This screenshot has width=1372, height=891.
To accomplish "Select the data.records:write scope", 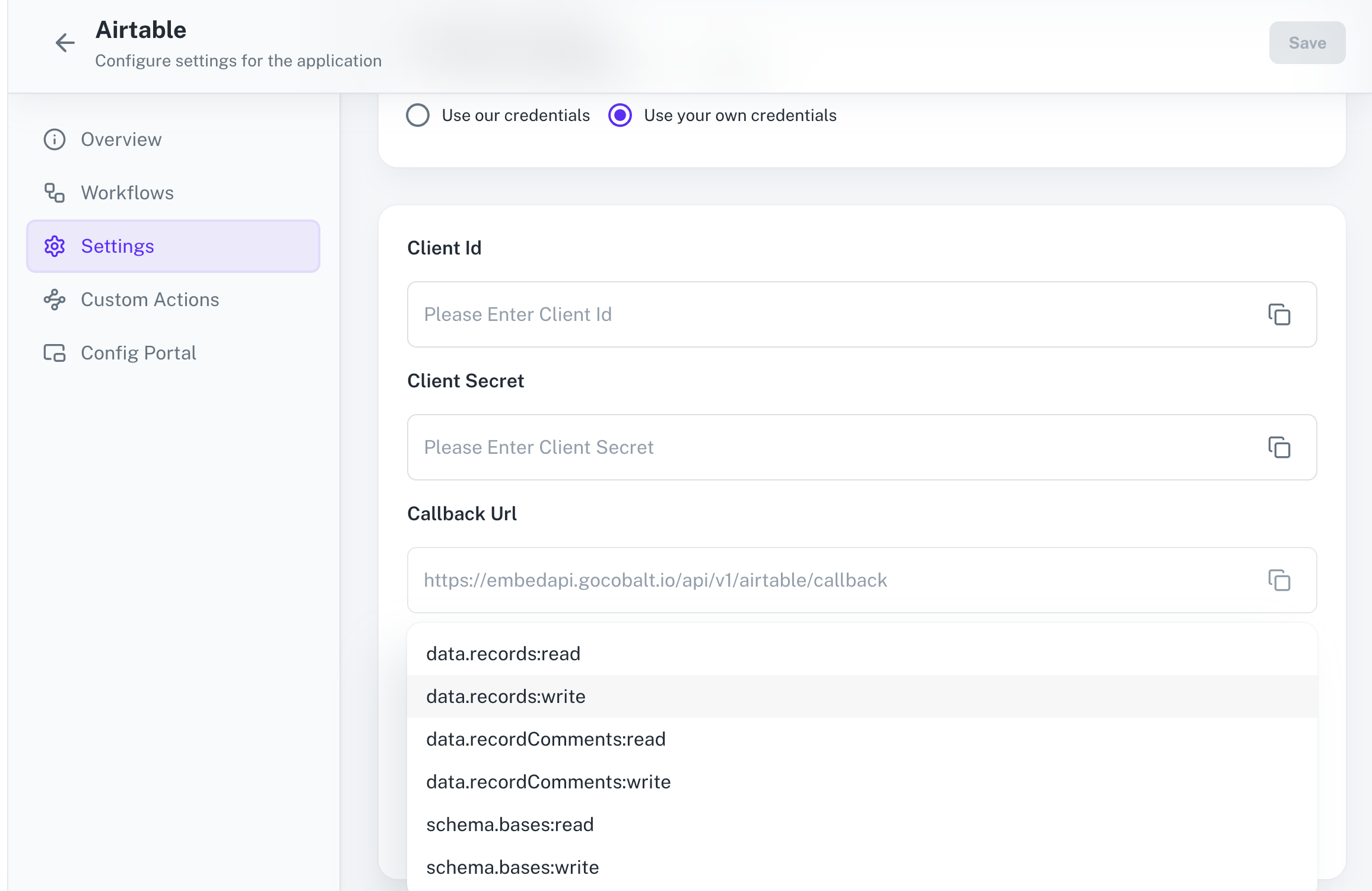I will [505, 696].
